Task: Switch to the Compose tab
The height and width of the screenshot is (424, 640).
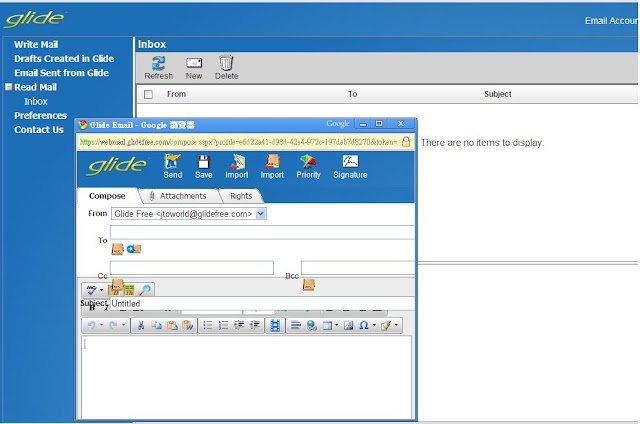Action: pos(107,196)
